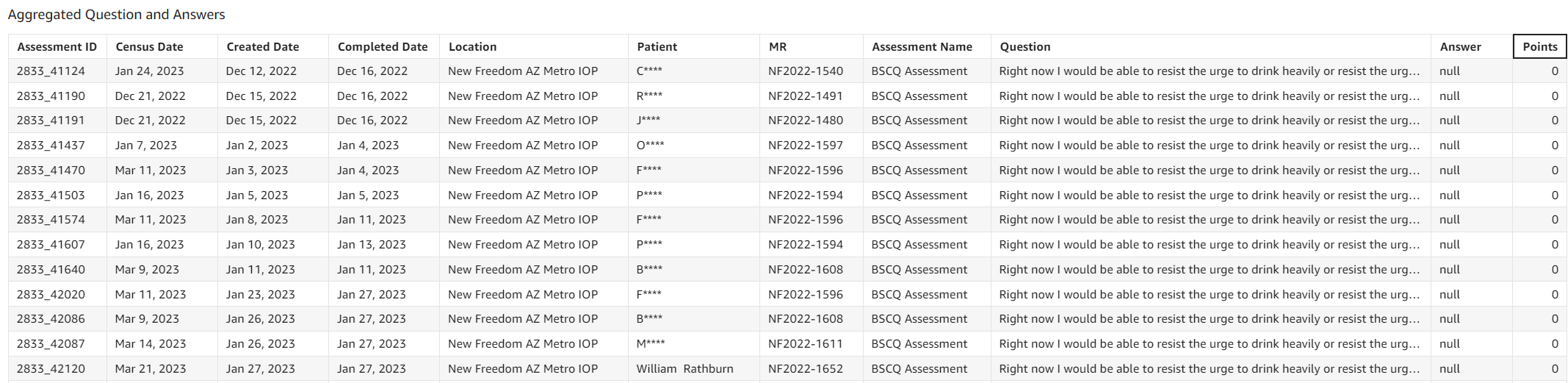Select patient cell O****
Viewport: 1568px width, 383px height.
(x=650, y=146)
